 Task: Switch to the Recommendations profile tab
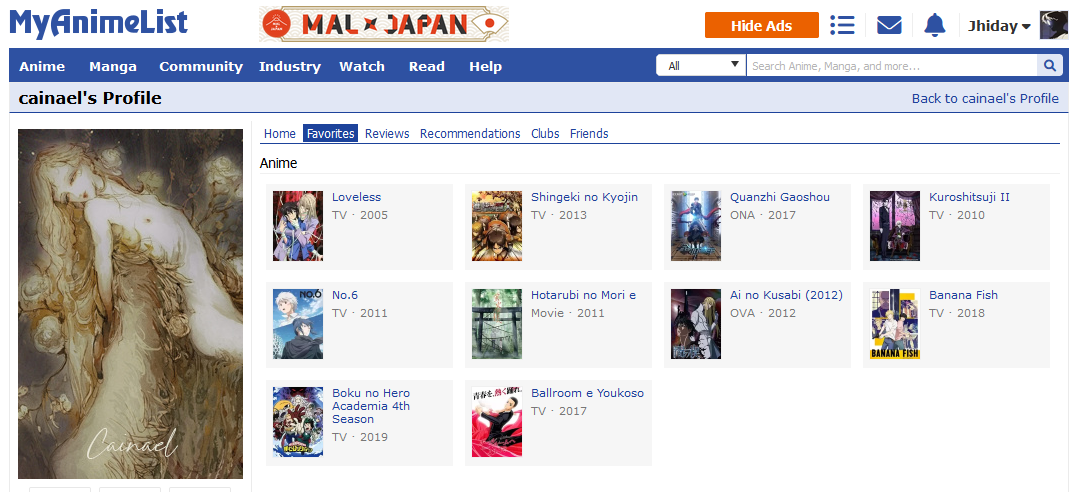470,133
